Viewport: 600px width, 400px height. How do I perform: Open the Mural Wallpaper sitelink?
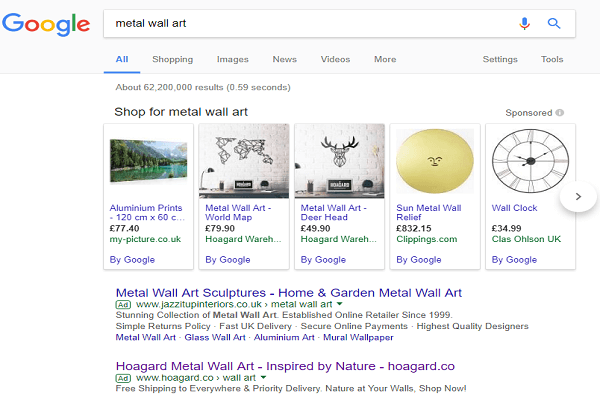coord(358,338)
